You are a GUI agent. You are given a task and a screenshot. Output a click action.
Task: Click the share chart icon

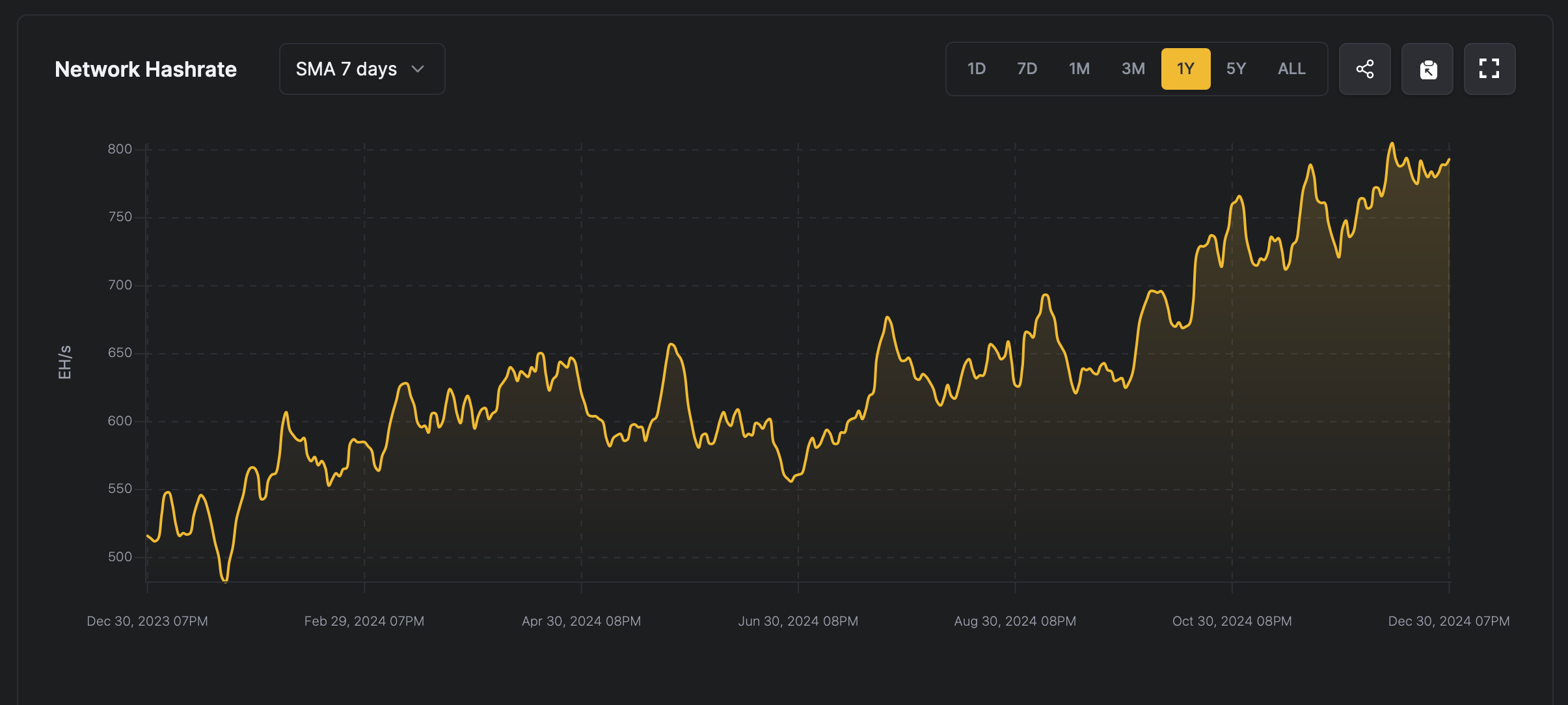pyautogui.click(x=1364, y=69)
